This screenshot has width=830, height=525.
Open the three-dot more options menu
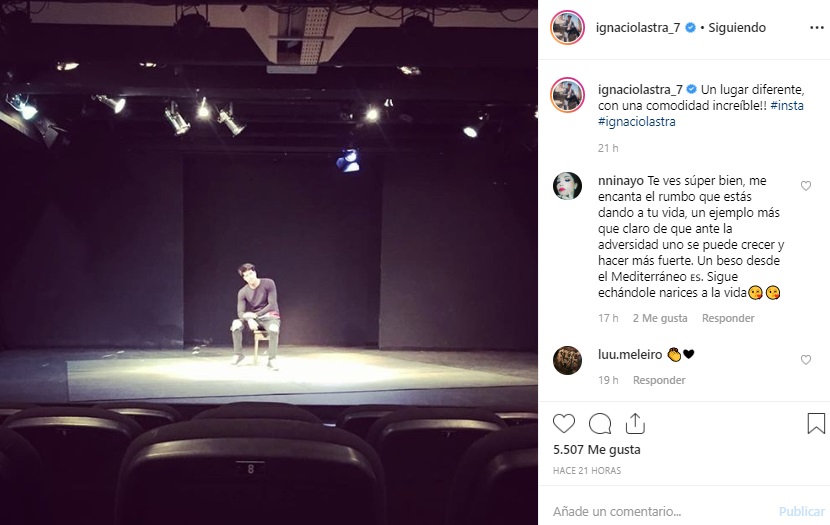click(817, 28)
